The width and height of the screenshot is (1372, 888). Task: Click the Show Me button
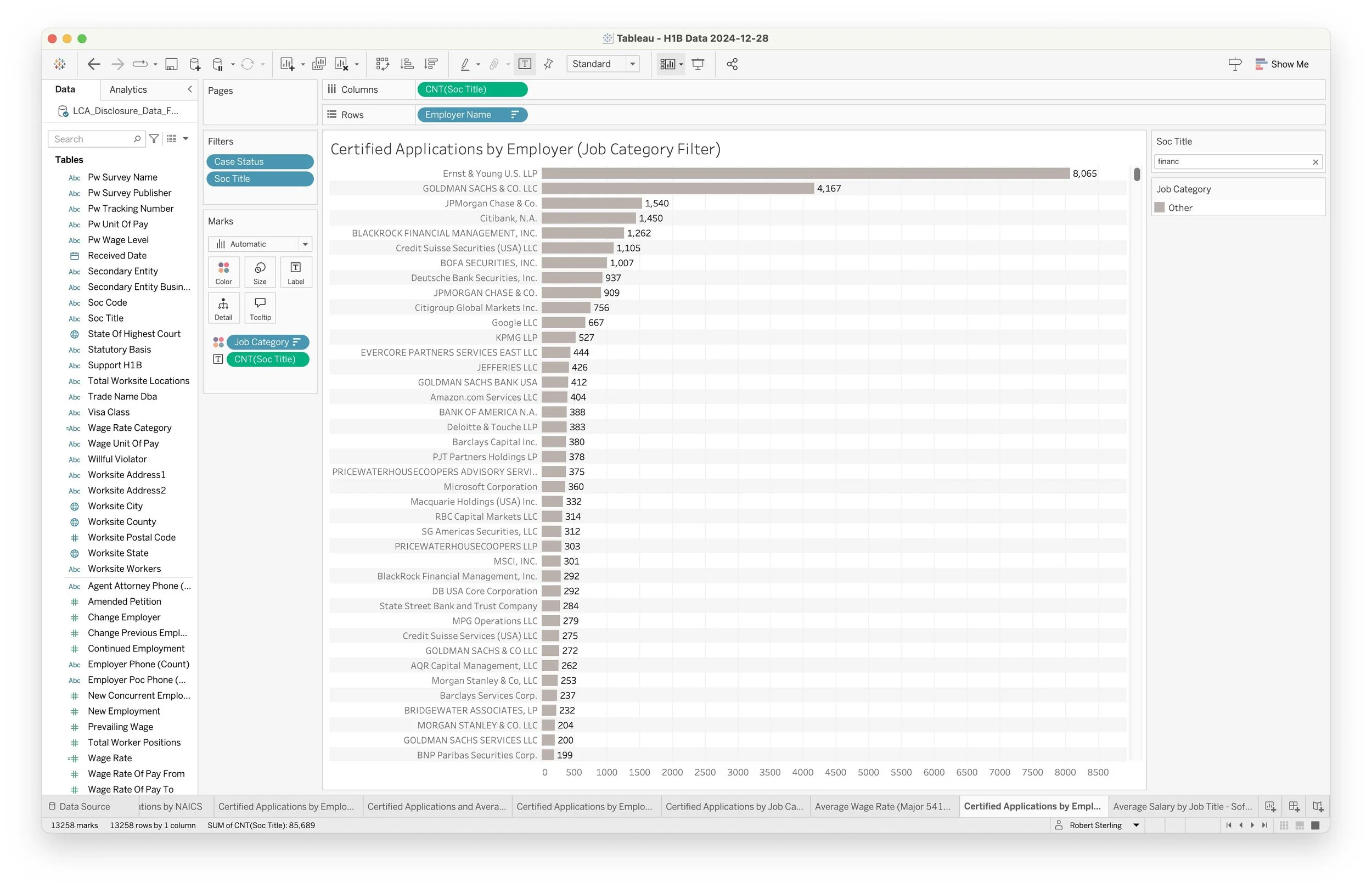coord(1282,64)
